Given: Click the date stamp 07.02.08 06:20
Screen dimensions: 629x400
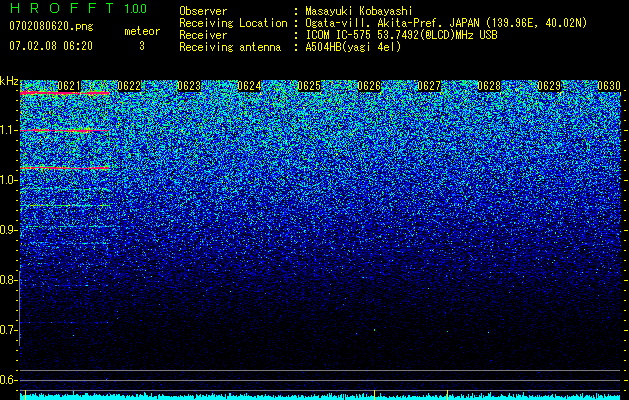Looking at the screenshot, I should point(51,46).
